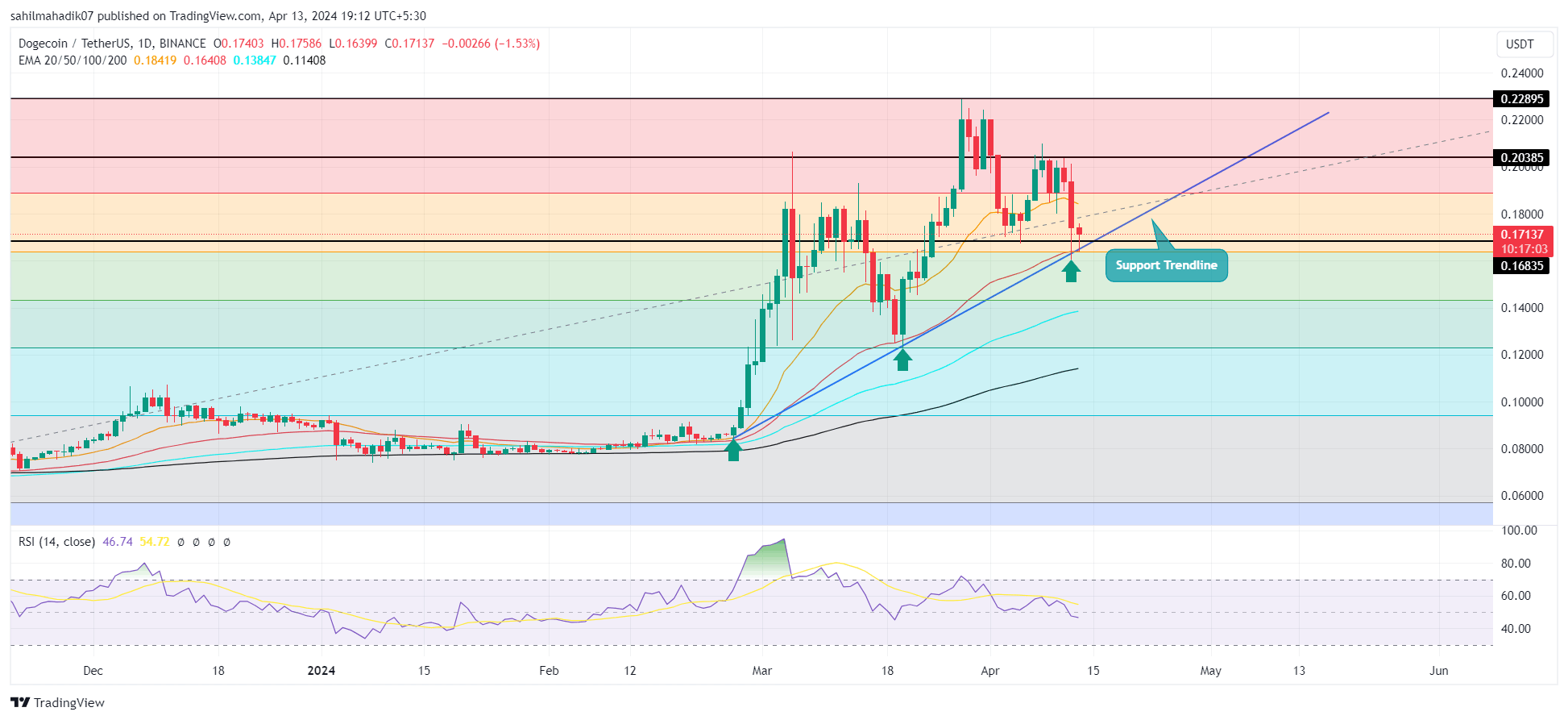The width and height of the screenshot is (1568, 720).
Task: Click the Support Trendline callout label
Action: coord(1166,265)
